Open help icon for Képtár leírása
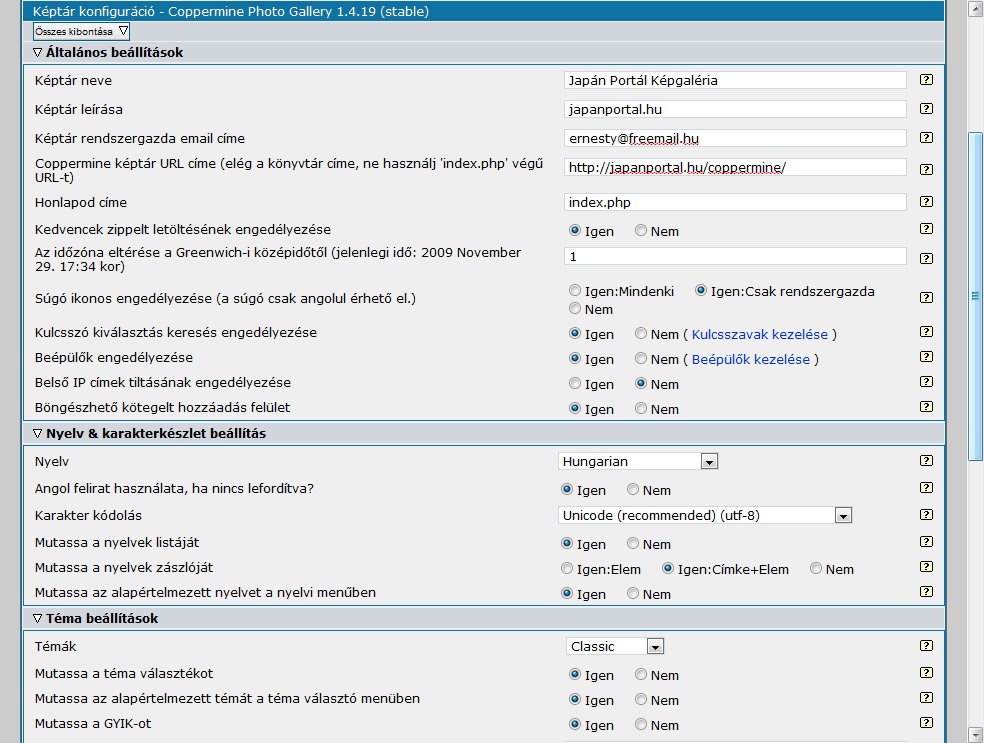This screenshot has height=743, width=984. (926, 109)
